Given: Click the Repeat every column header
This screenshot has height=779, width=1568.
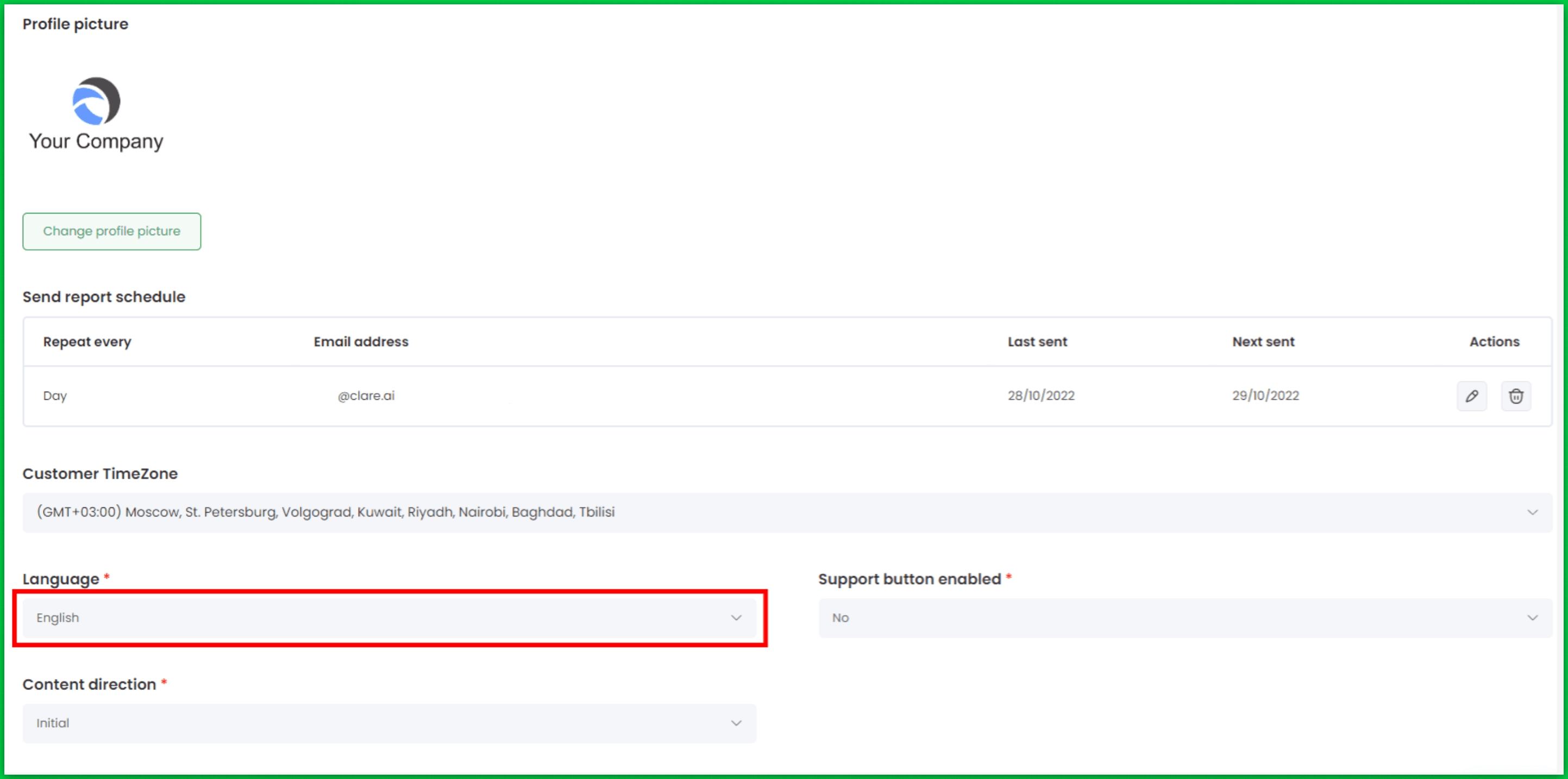Looking at the screenshot, I should point(87,342).
